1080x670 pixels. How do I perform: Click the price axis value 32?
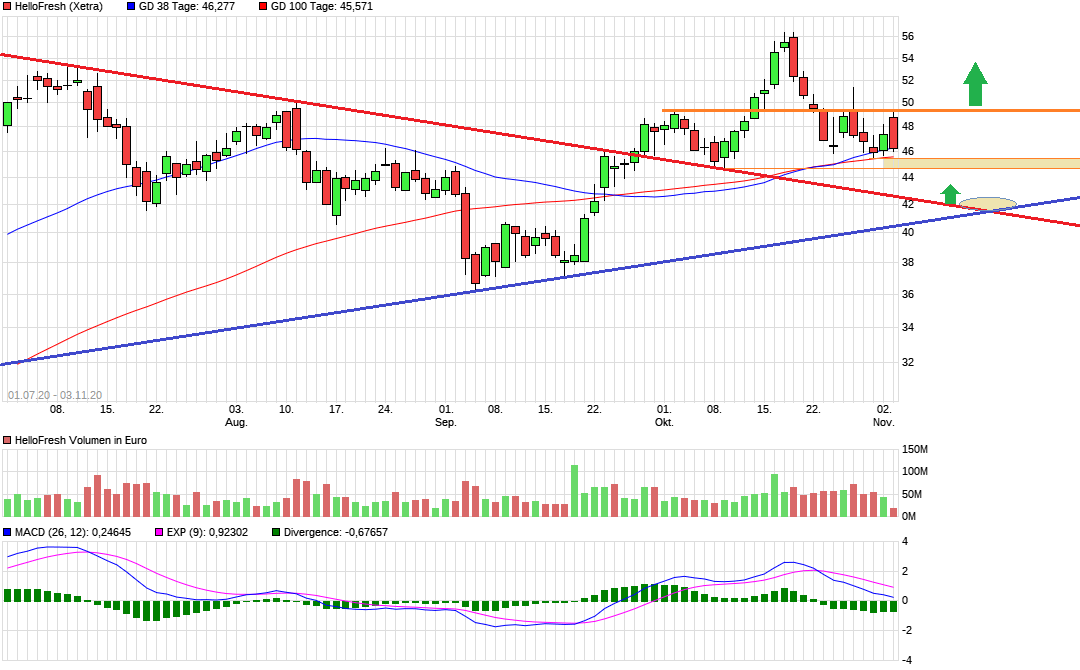click(x=908, y=362)
